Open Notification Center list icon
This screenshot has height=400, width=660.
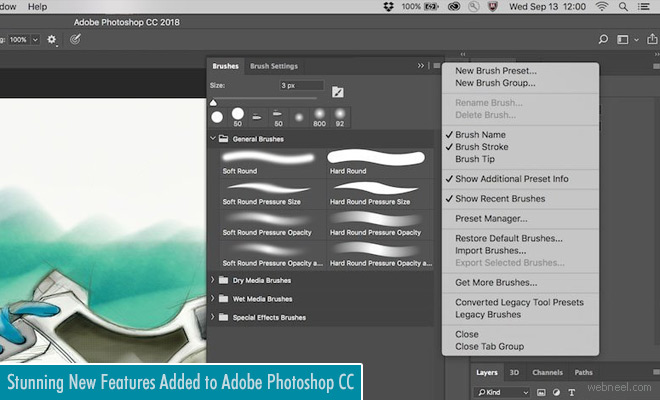[x=644, y=6]
